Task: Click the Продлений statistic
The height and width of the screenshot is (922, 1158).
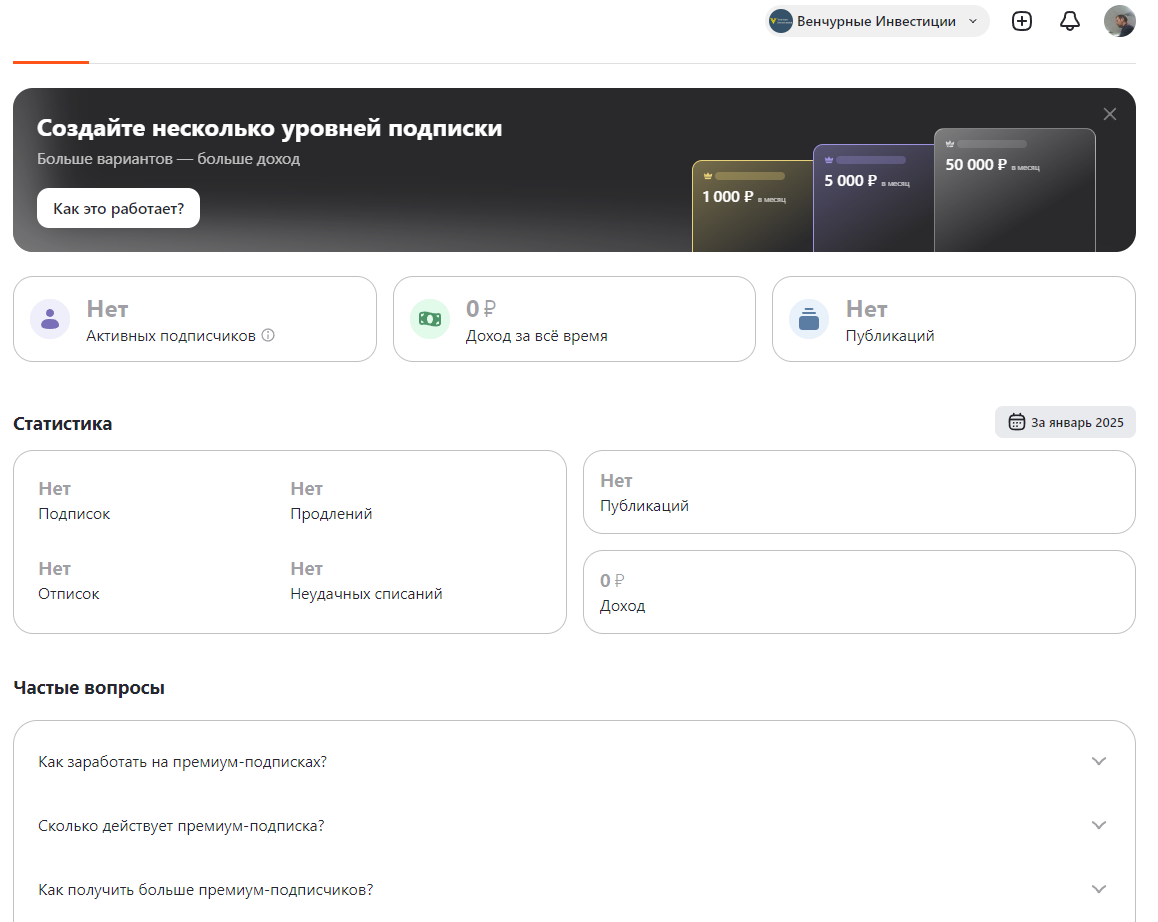Action: click(x=331, y=501)
